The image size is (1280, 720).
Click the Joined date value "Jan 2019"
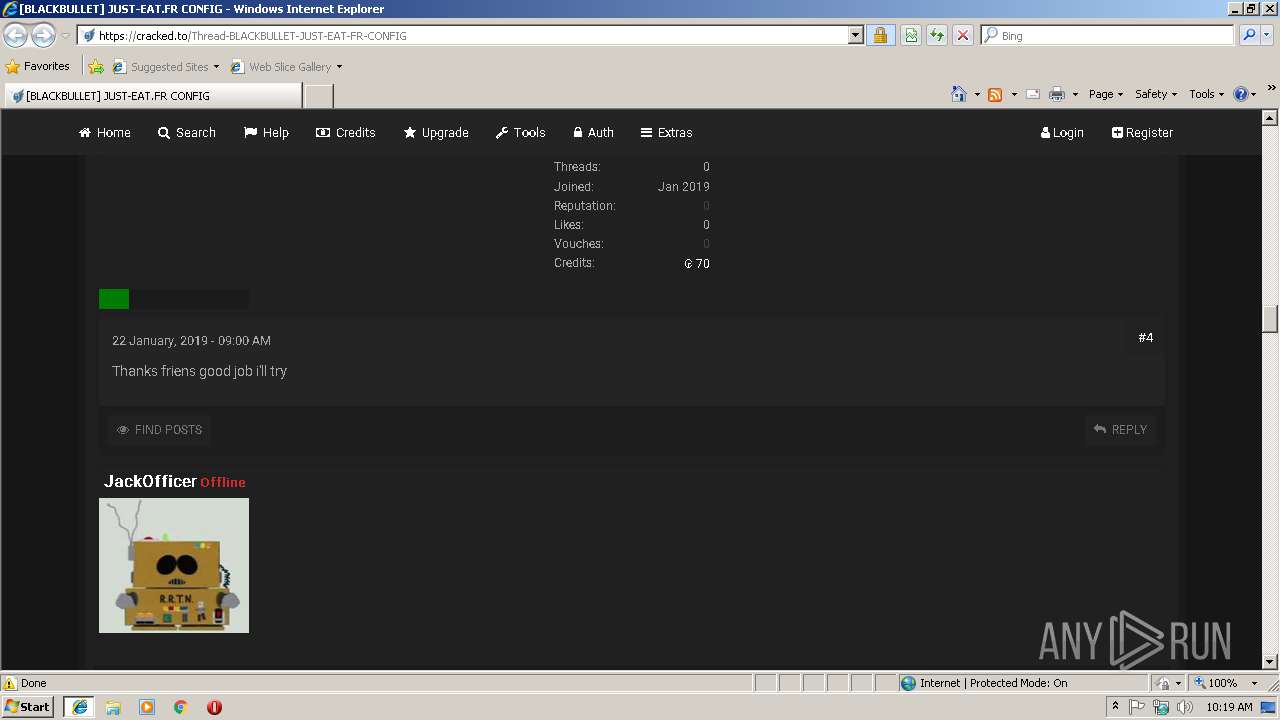[684, 187]
